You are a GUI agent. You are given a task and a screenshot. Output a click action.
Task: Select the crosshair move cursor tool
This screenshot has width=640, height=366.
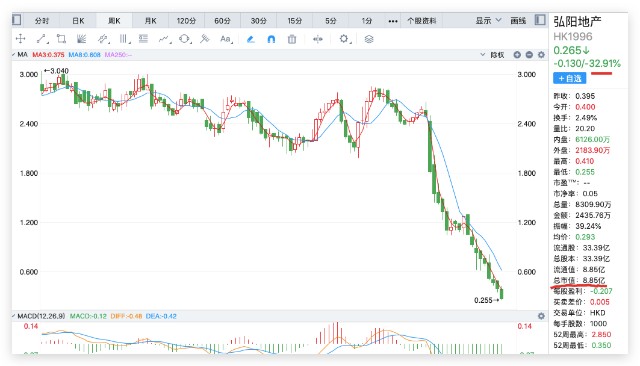coord(20,39)
